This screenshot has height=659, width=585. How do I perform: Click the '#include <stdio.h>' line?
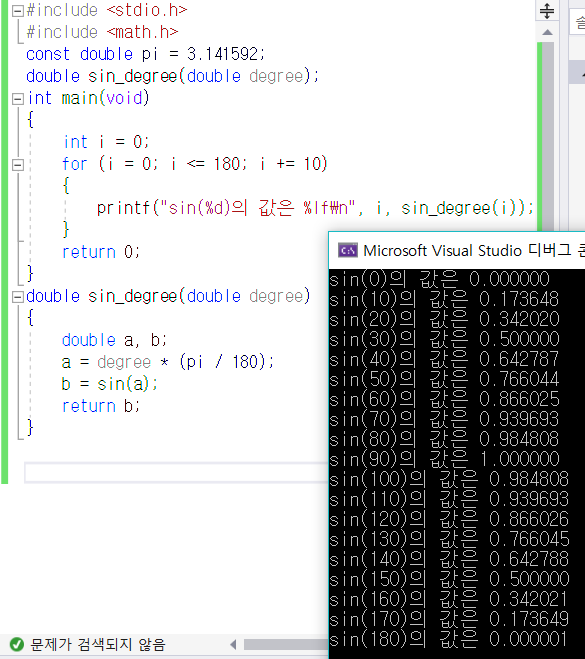pyautogui.click(x=107, y=10)
